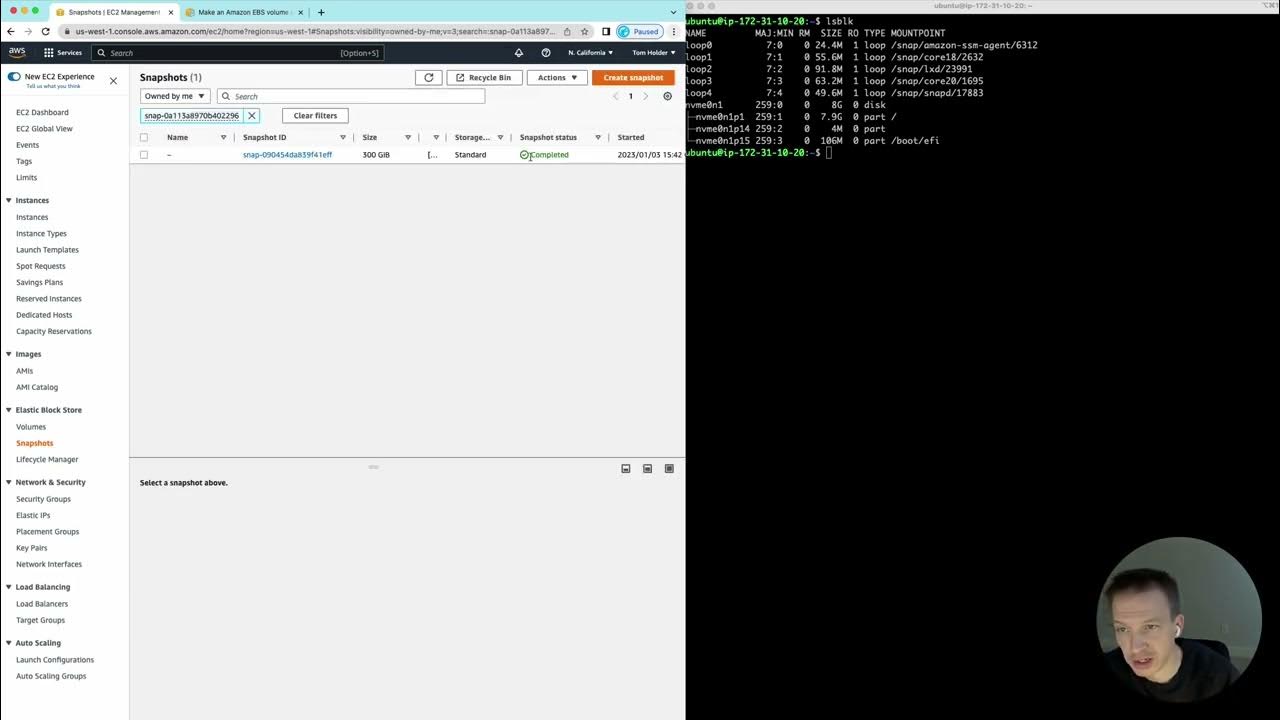This screenshot has height=720, width=1280.
Task: Focus the AWS console search box
Action: tap(237, 52)
